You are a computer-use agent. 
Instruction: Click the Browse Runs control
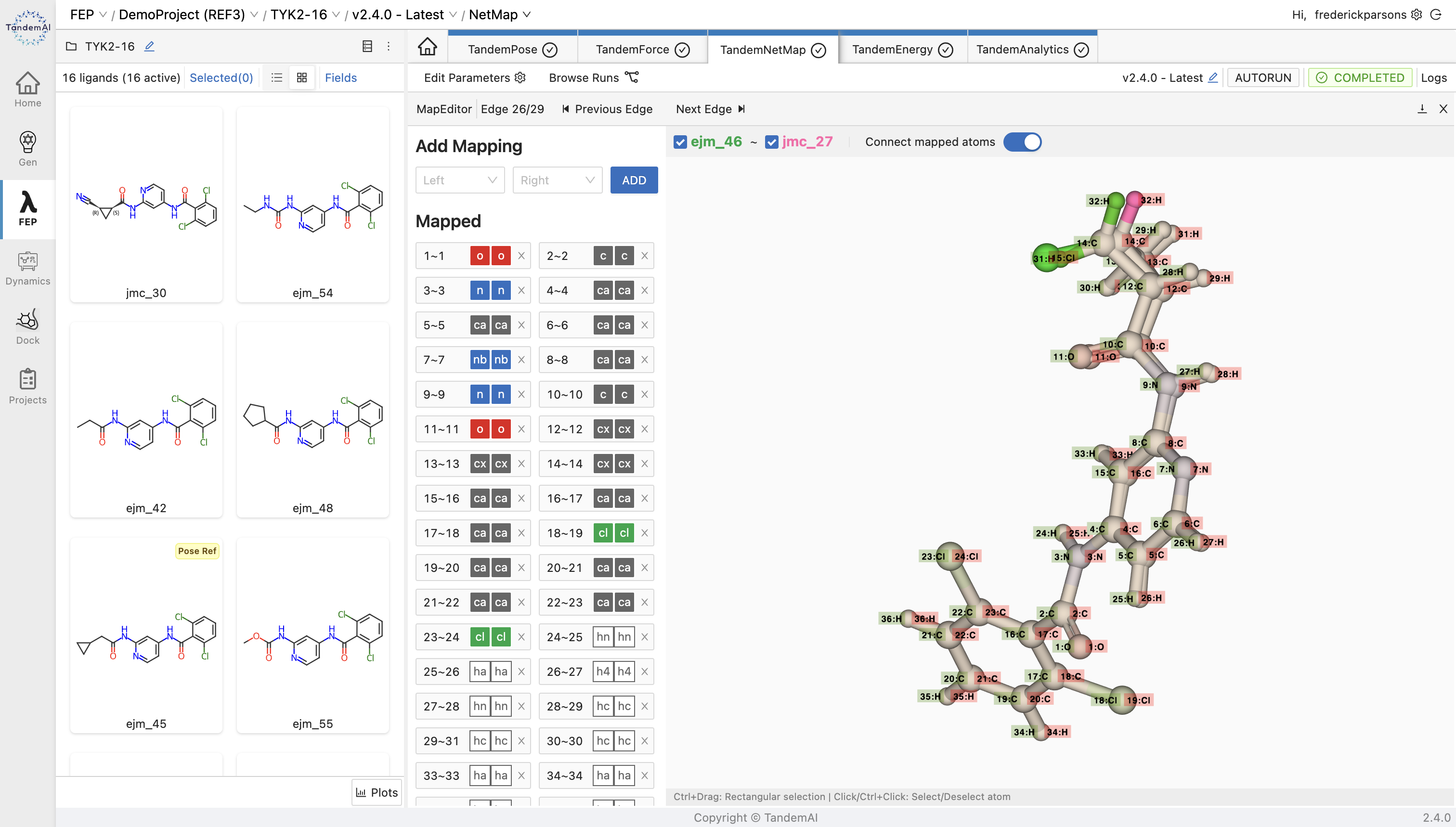(x=595, y=77)
